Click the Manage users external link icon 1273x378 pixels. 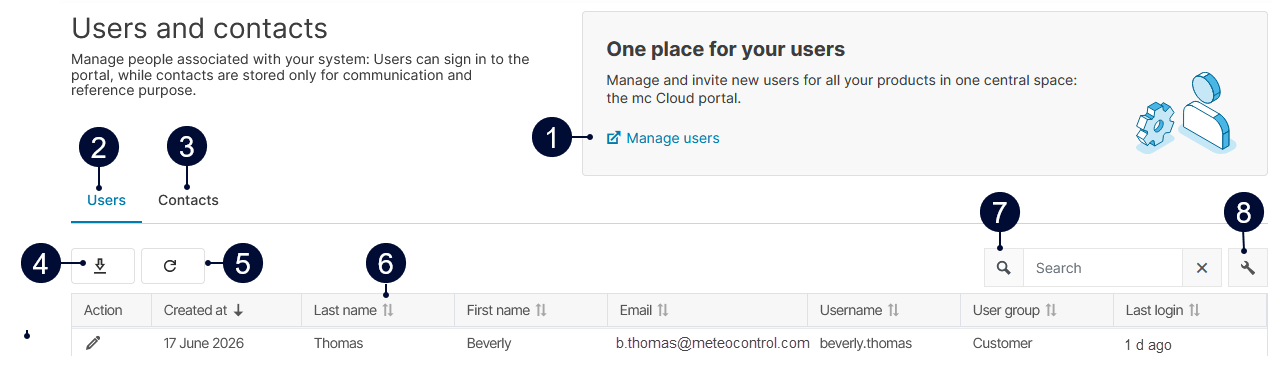click(614, 138)
